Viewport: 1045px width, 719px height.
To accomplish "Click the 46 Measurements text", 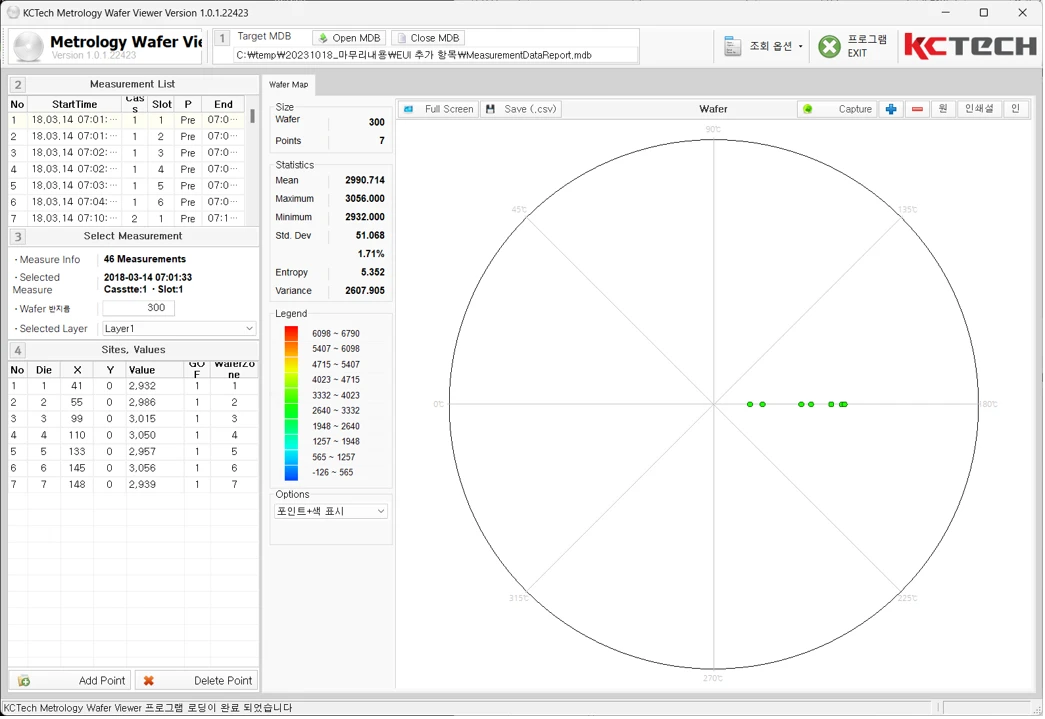I will (x=145, y=259).
